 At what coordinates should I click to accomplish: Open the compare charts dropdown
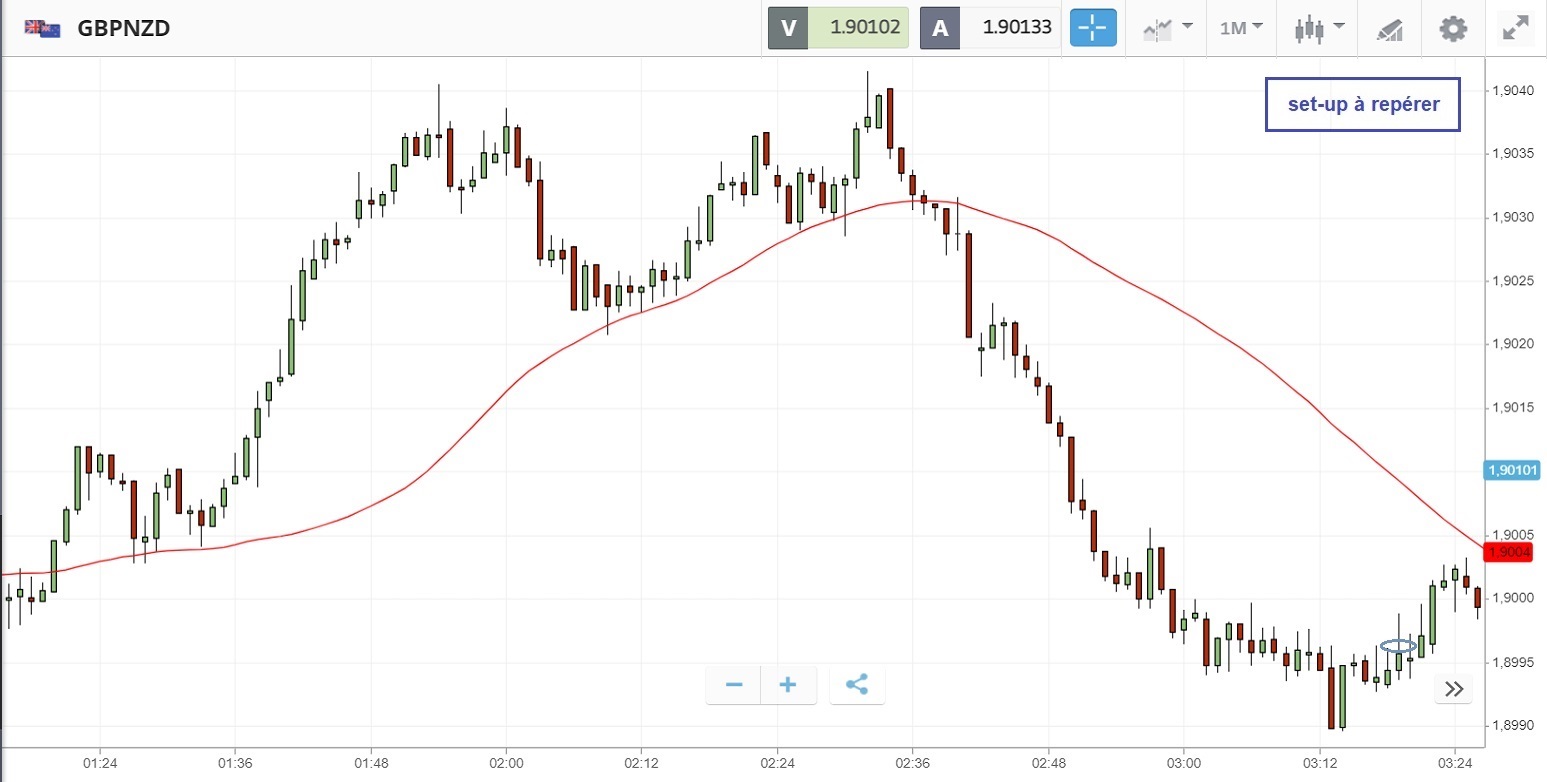pos(1167,28)
